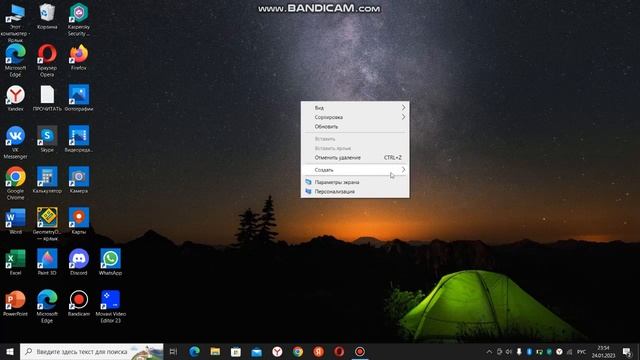Click the taskbar search field
640x360 pixels.
point(92,351)
